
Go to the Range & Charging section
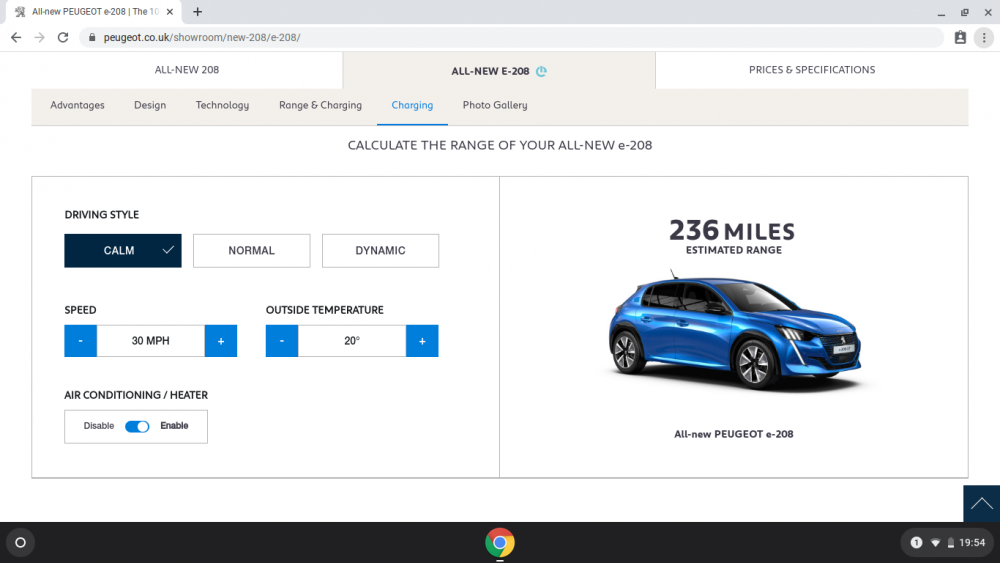[x=320, y=105]
